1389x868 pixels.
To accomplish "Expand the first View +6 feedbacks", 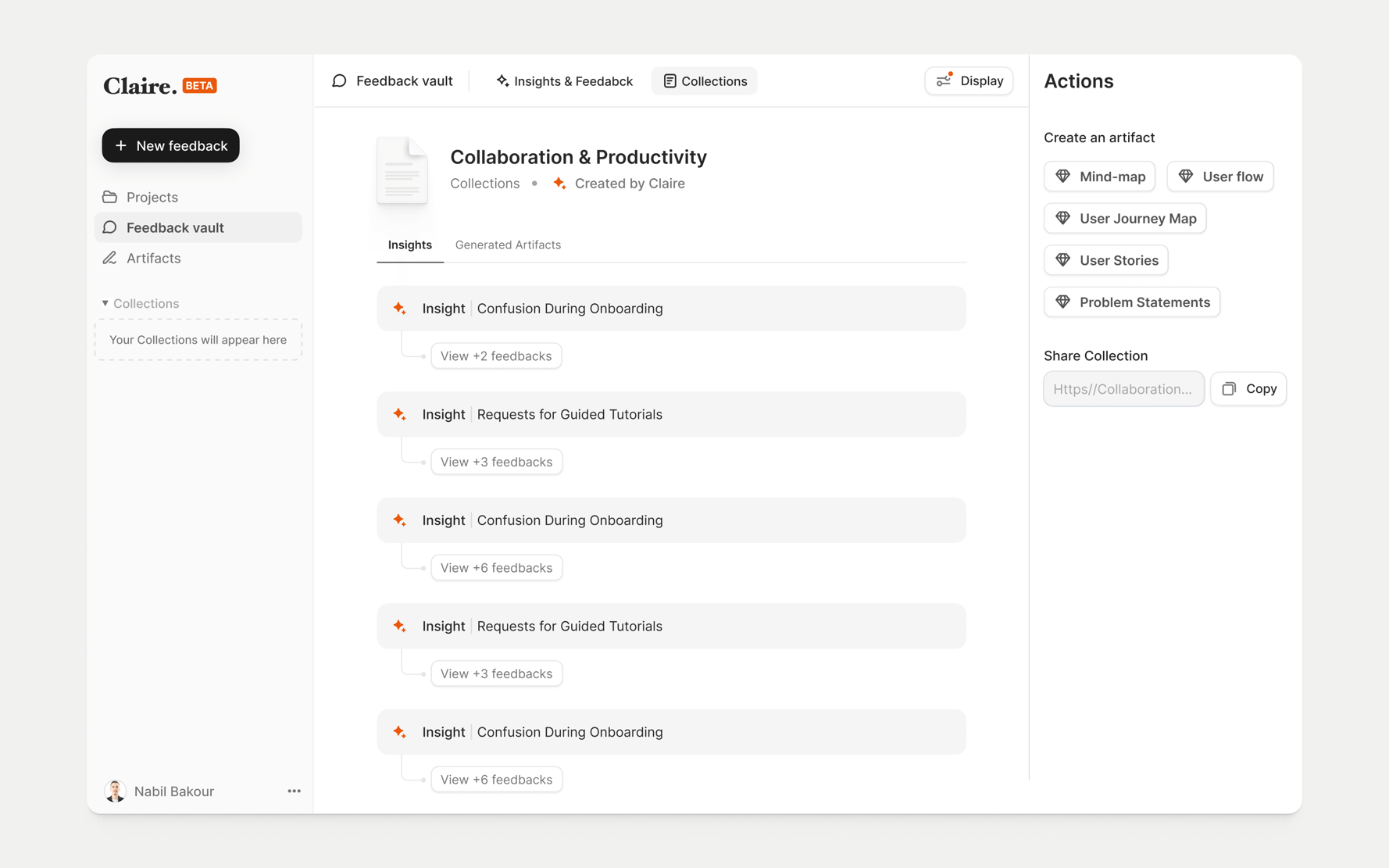I will pyautogui.click(x=497, y=568).
